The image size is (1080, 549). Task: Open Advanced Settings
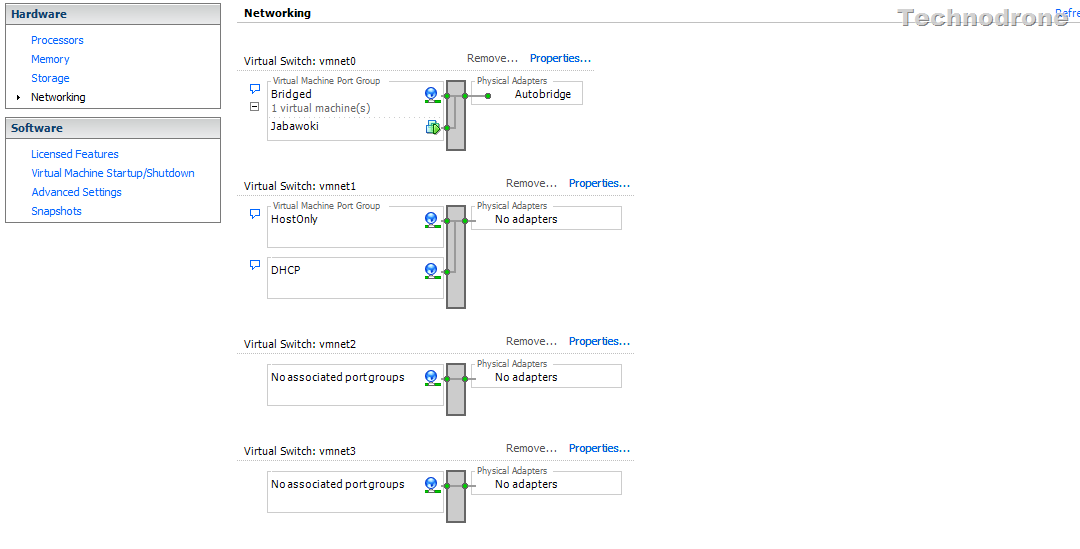[x=76, y=192]
